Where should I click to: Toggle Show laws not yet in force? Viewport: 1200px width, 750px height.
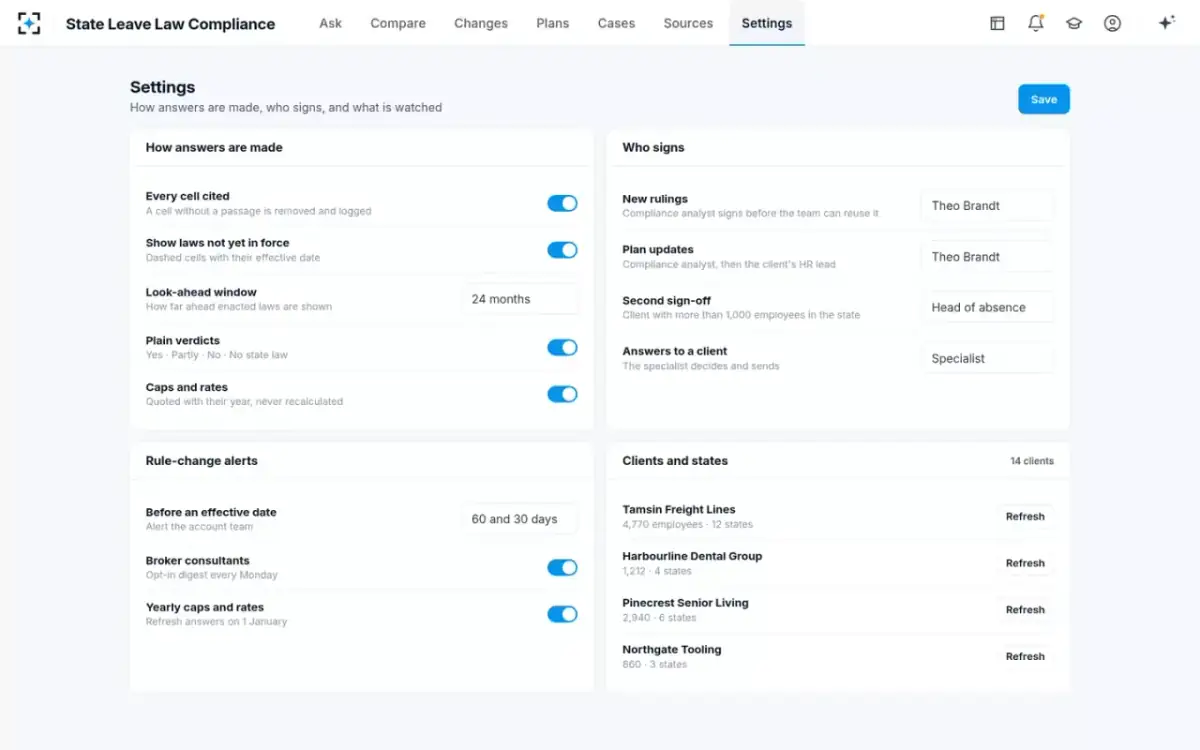[x=562, y=250]
